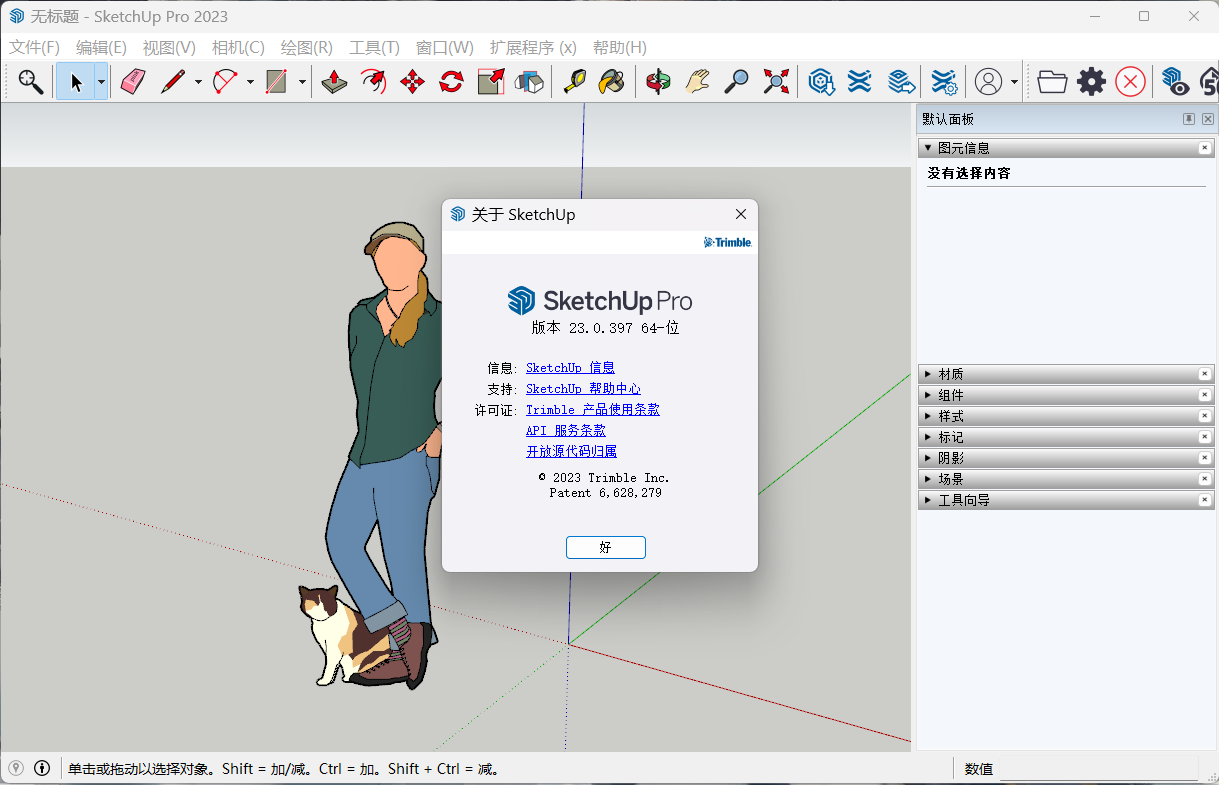Pick the pink Eraser tool
The height and width of the screenshot is (785, 1219).
point(133,81)
